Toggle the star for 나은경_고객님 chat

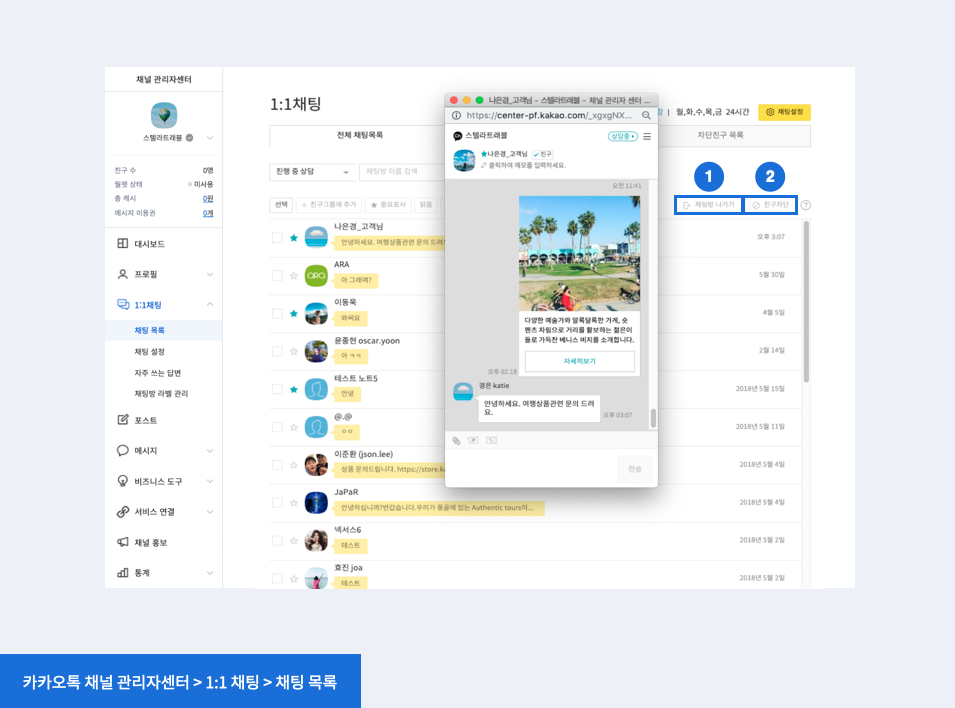tap(294, 238)
